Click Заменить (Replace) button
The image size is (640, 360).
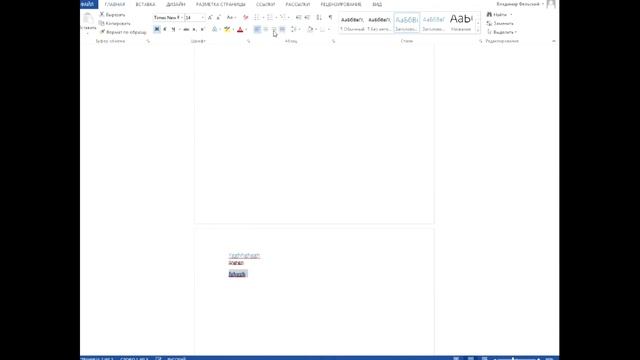click(x=500, y=23)
